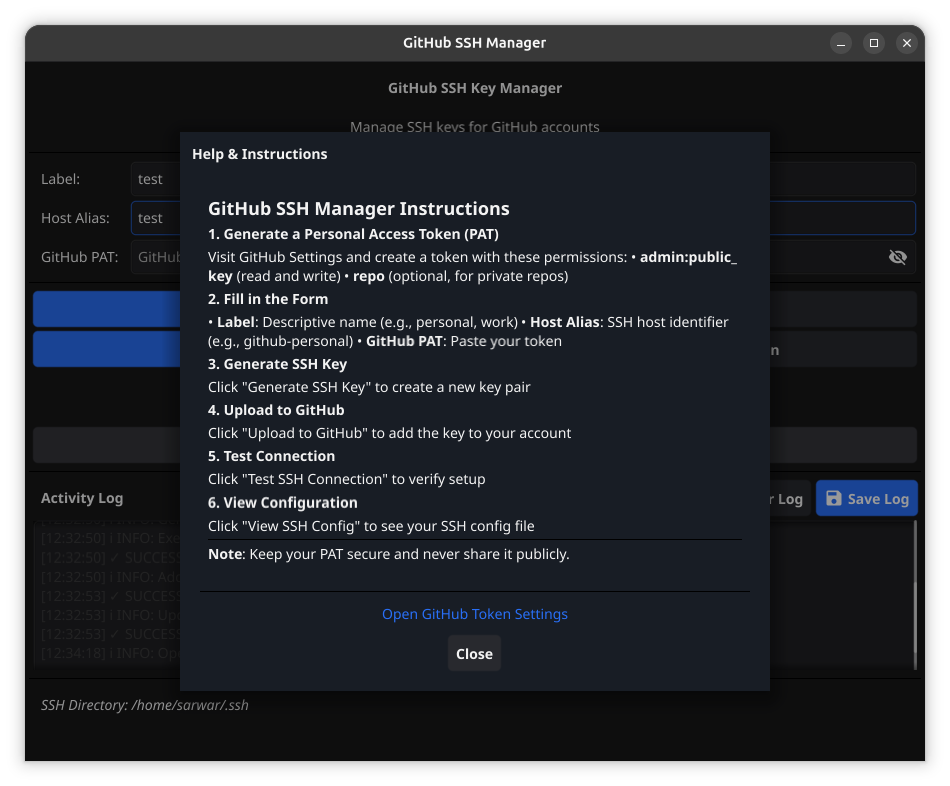Click the 'Help & Instructions' dialog title
The height and width of the screenshot is (786, 950).
[260, 154]
